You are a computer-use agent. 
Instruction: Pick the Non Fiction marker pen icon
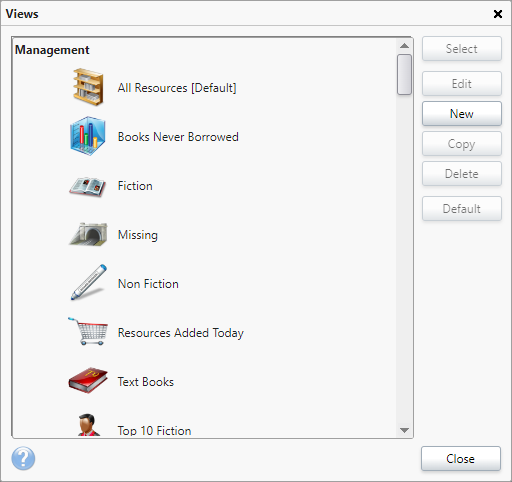tap(88, 282)
